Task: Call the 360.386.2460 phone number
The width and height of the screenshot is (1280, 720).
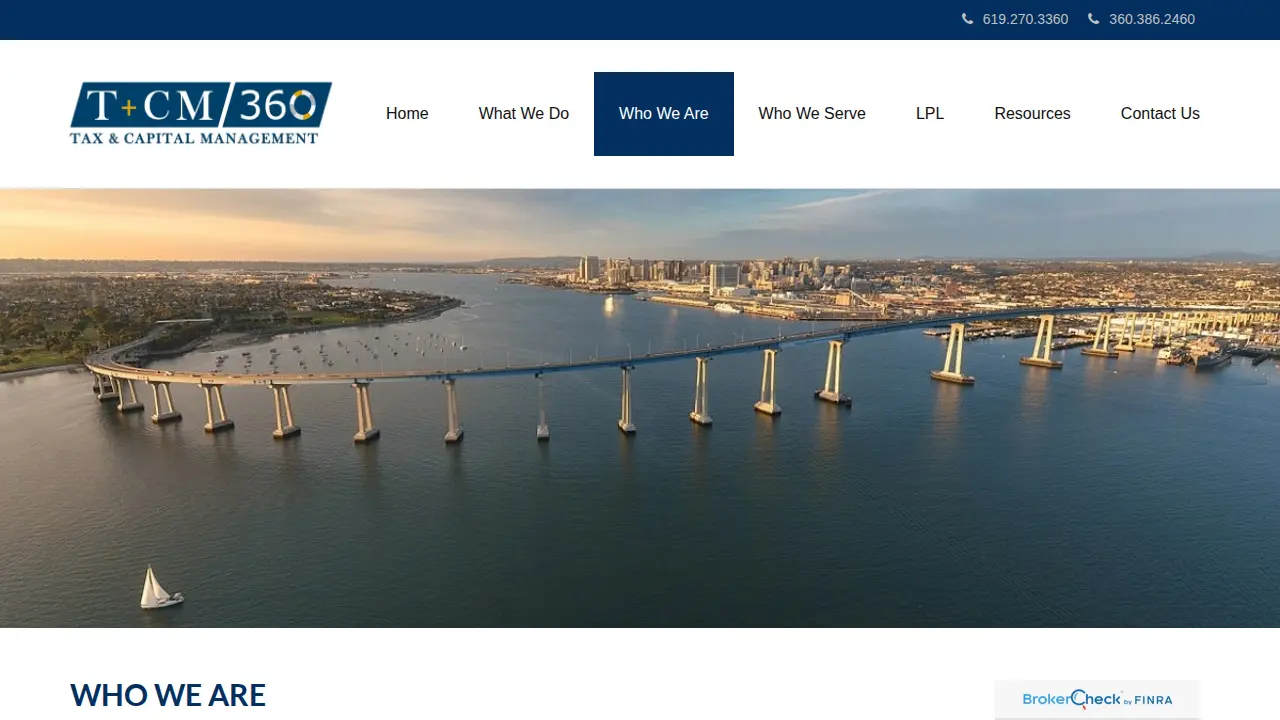Action: click(1152, 19)
